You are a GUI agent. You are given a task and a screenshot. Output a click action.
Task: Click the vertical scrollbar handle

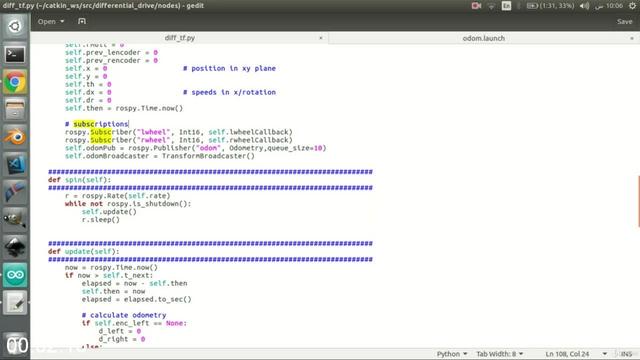click(638, 201)
